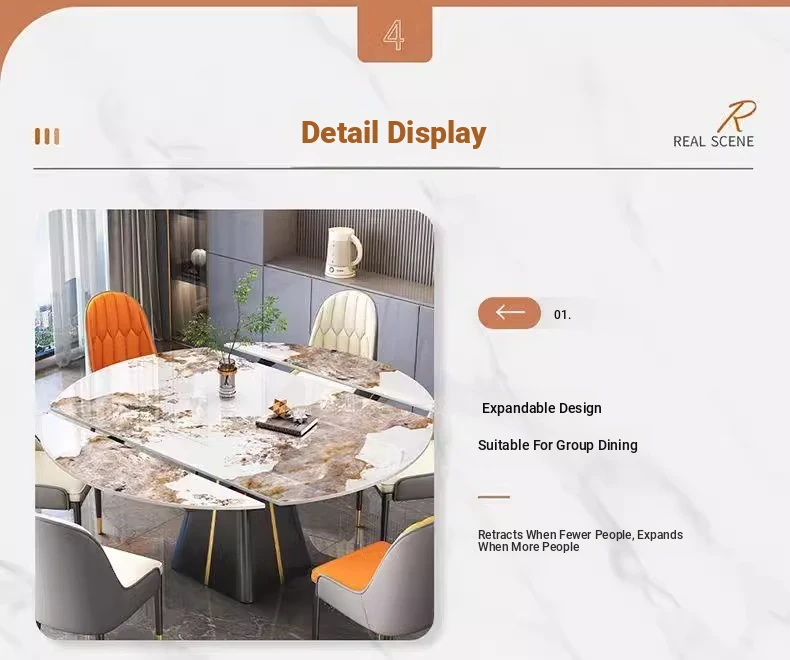Click the orange left-arrow button

509,313
